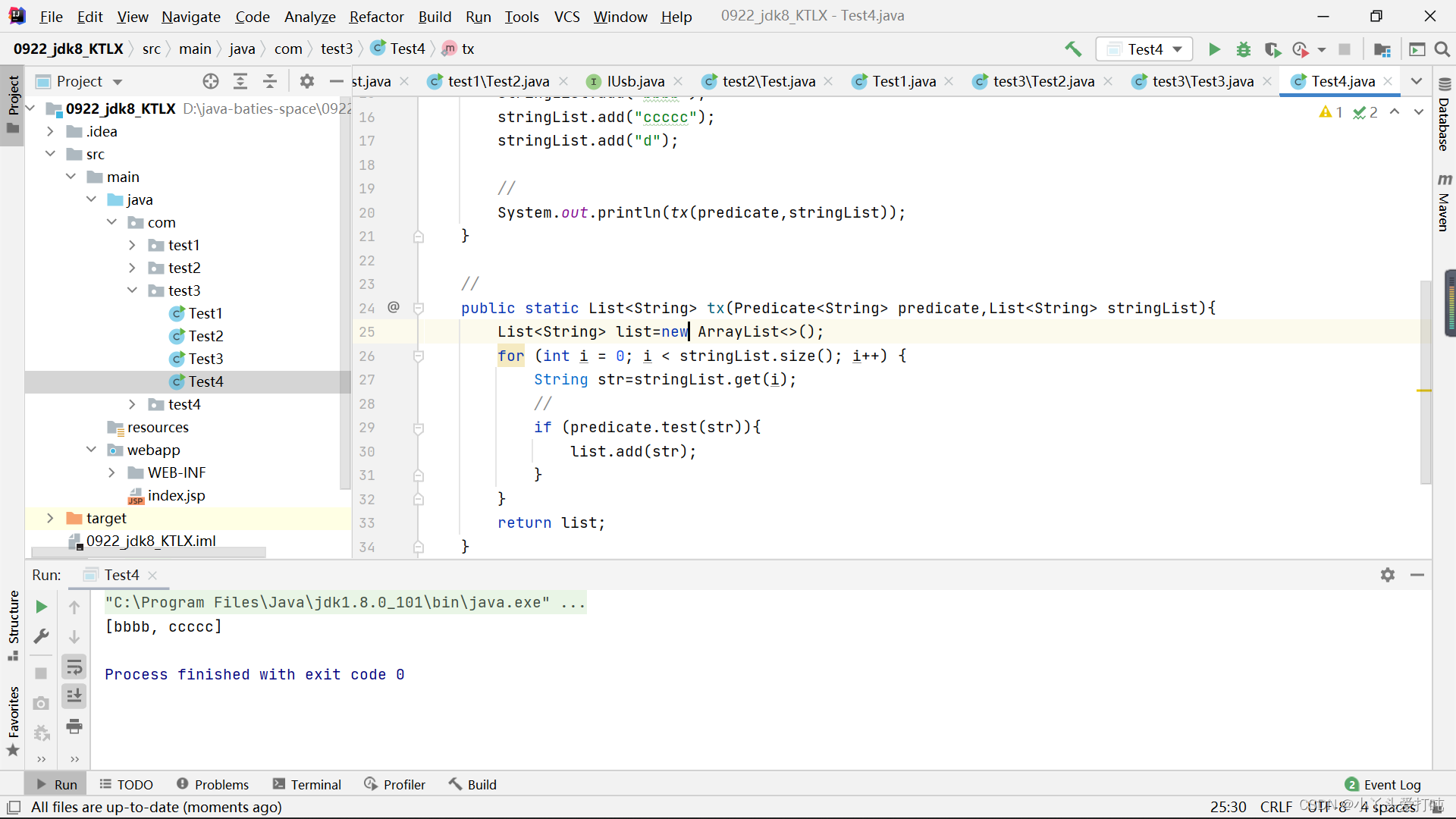Viewport: 1456px width, 819px height.
Task: Open the Terminal tool window
Action: 307,784
